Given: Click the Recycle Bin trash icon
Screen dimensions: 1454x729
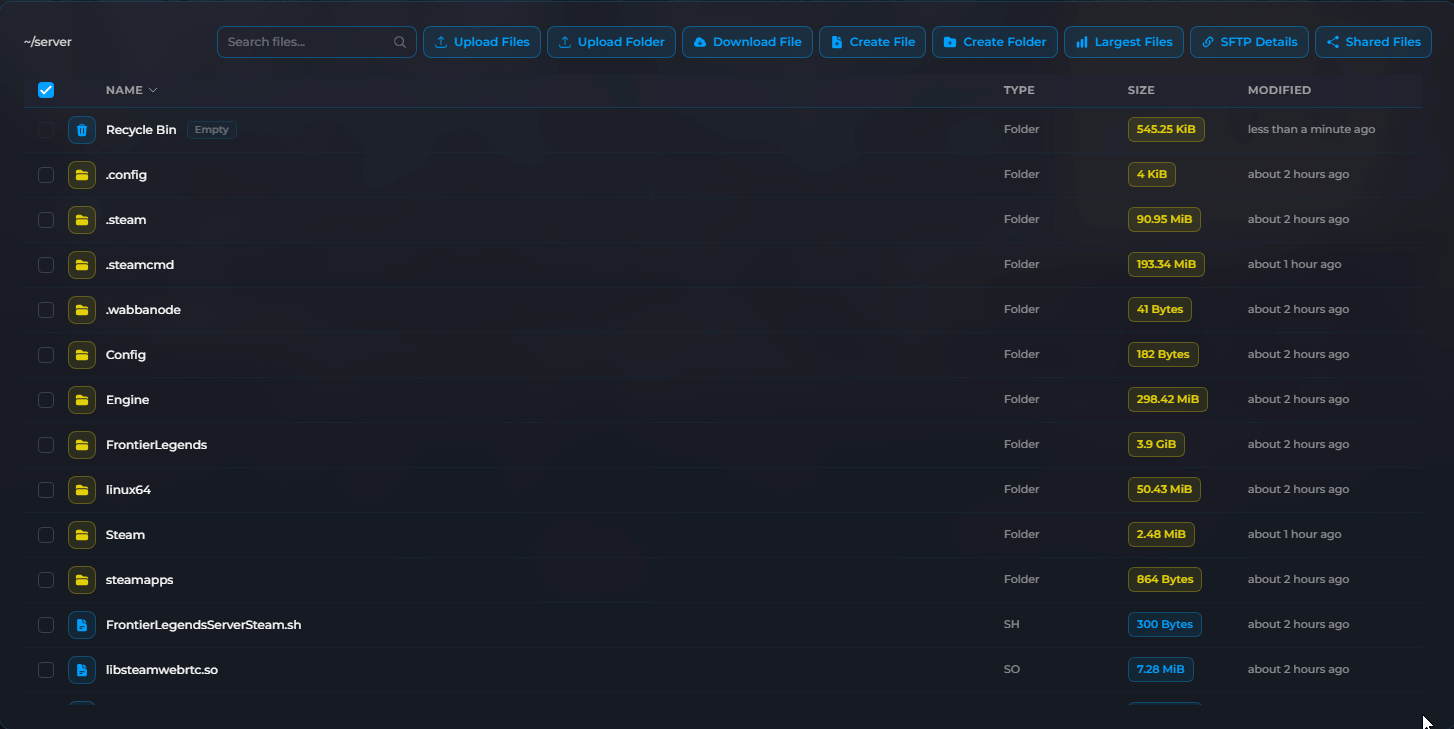Looking at the screenshot, I should [82, 130].
